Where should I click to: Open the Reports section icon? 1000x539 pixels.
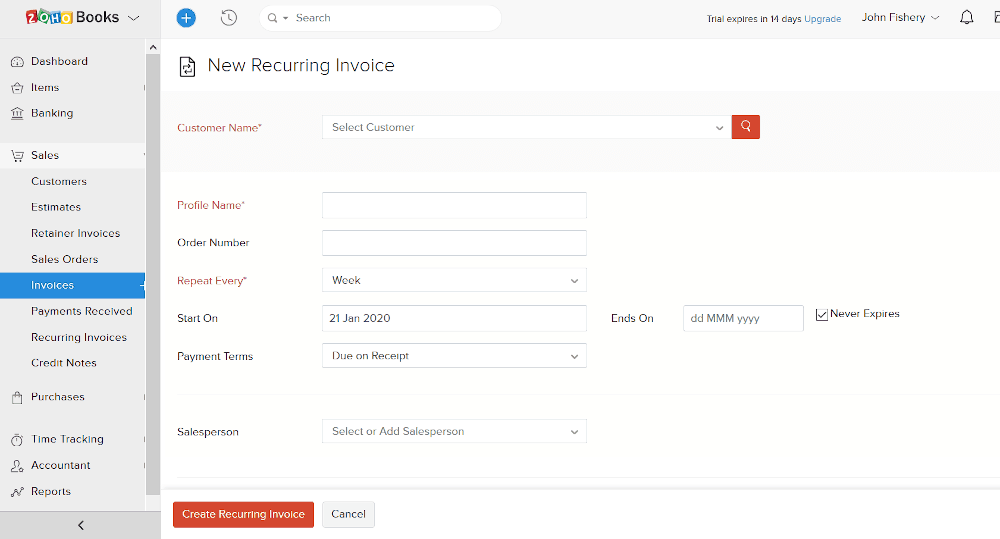(17, 492)
